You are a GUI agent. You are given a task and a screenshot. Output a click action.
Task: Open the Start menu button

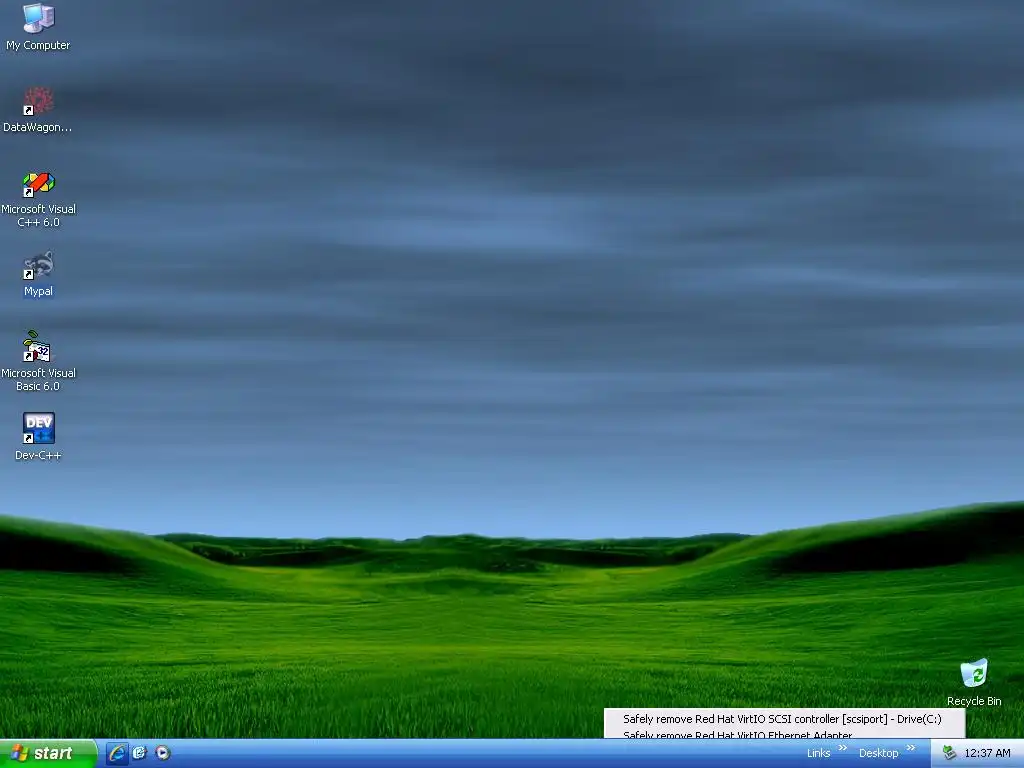pos(48,753)
